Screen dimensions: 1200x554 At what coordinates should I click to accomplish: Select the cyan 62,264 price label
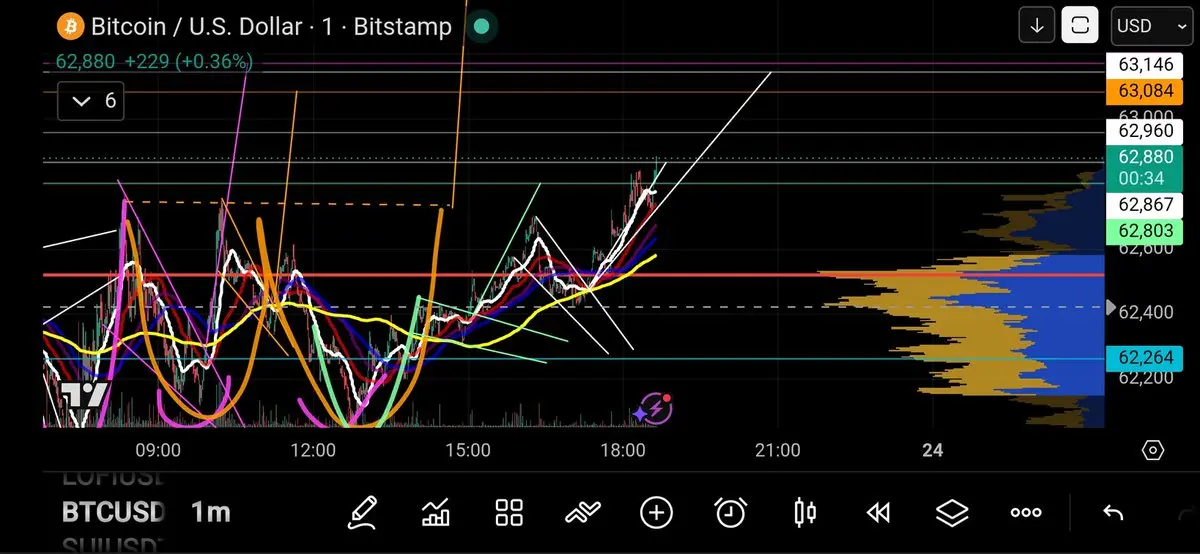1145,358
